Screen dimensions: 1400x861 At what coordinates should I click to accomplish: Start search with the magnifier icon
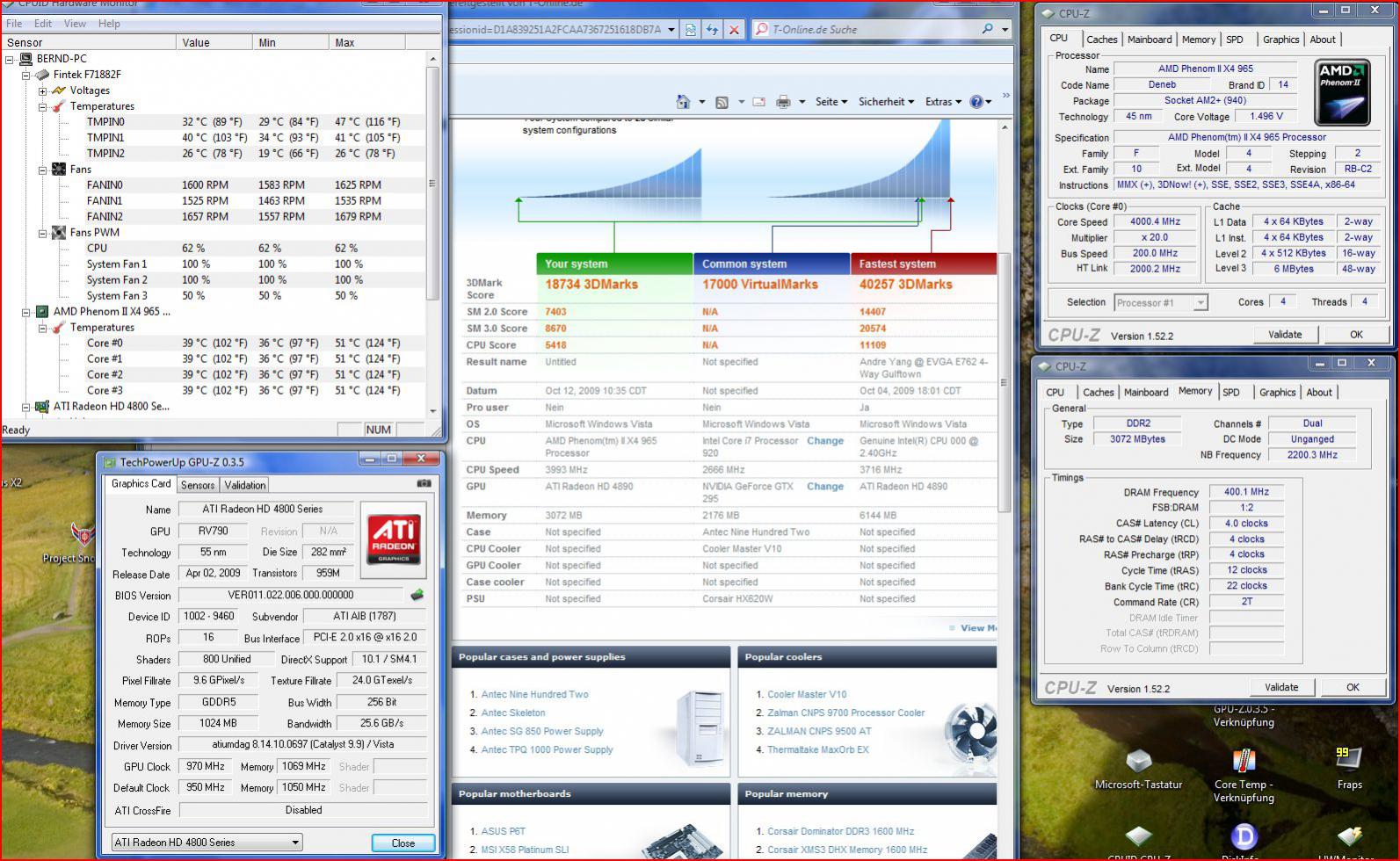(x=988, y=29)
